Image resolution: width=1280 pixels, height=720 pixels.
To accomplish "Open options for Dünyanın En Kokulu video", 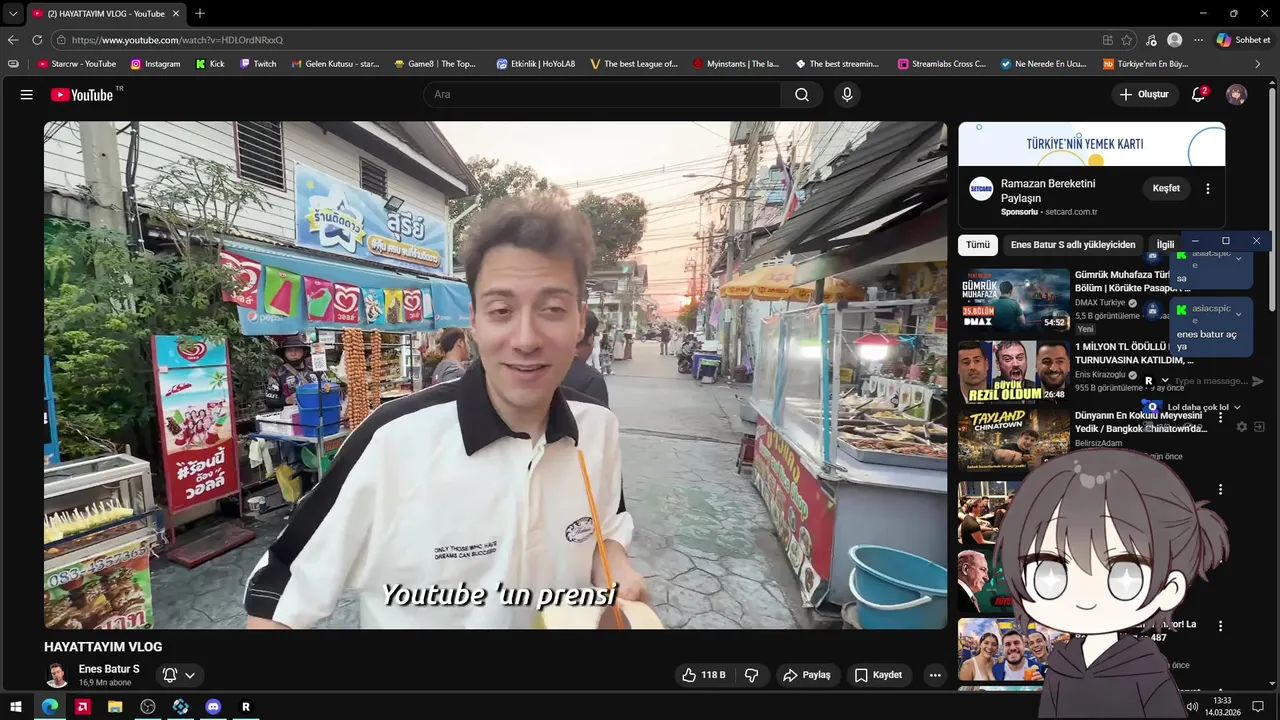I will 1220,418.
